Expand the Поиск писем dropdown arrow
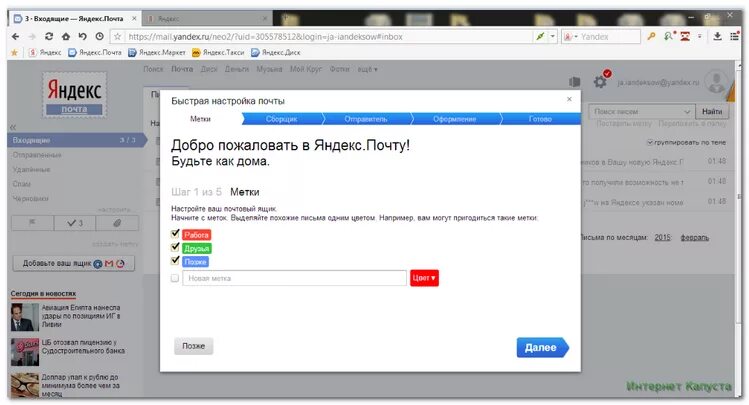The width and height of the screenshot is (749, 405). tap(686, 111)
